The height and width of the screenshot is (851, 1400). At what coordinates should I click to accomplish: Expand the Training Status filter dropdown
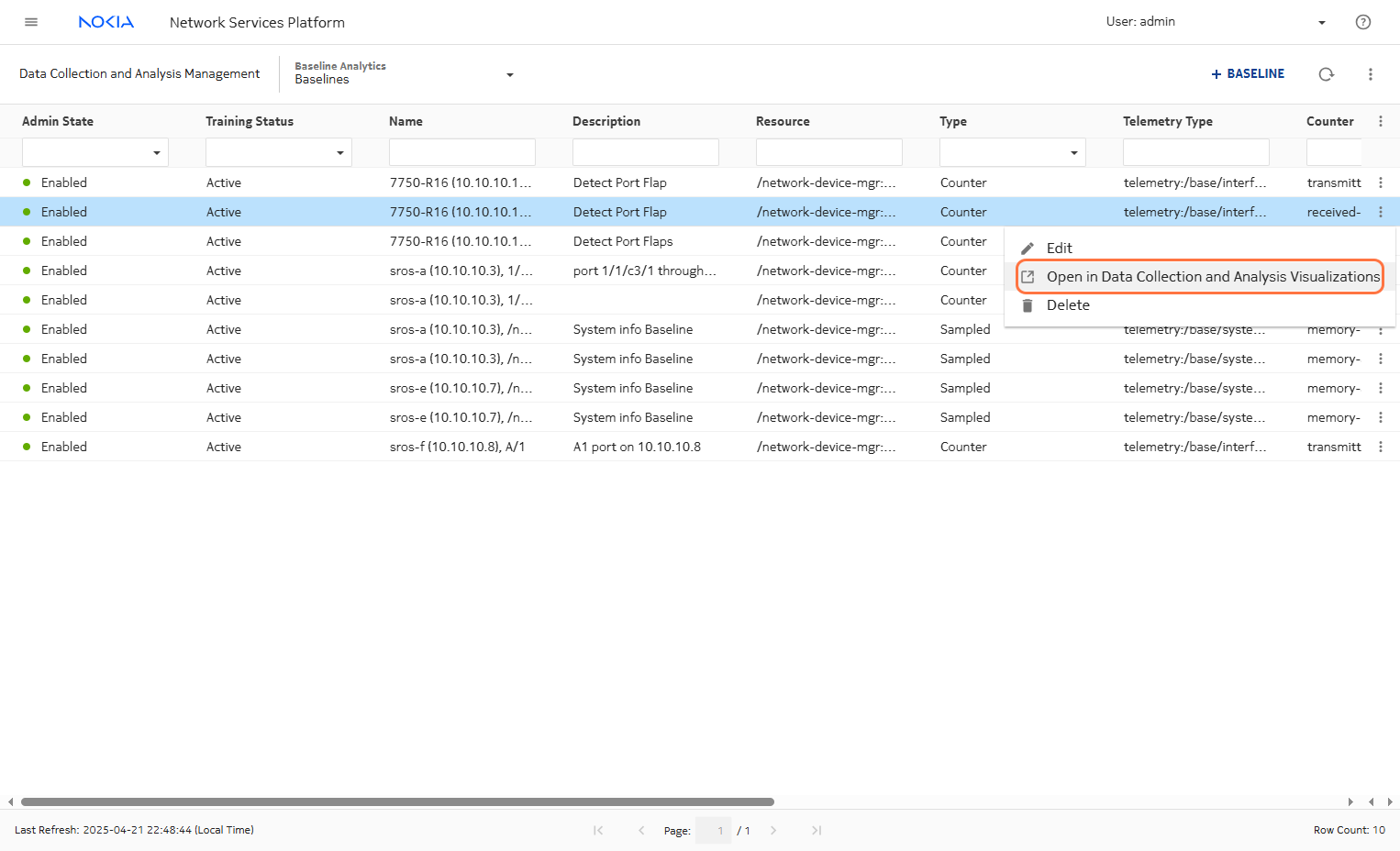[x=340, y=152]
